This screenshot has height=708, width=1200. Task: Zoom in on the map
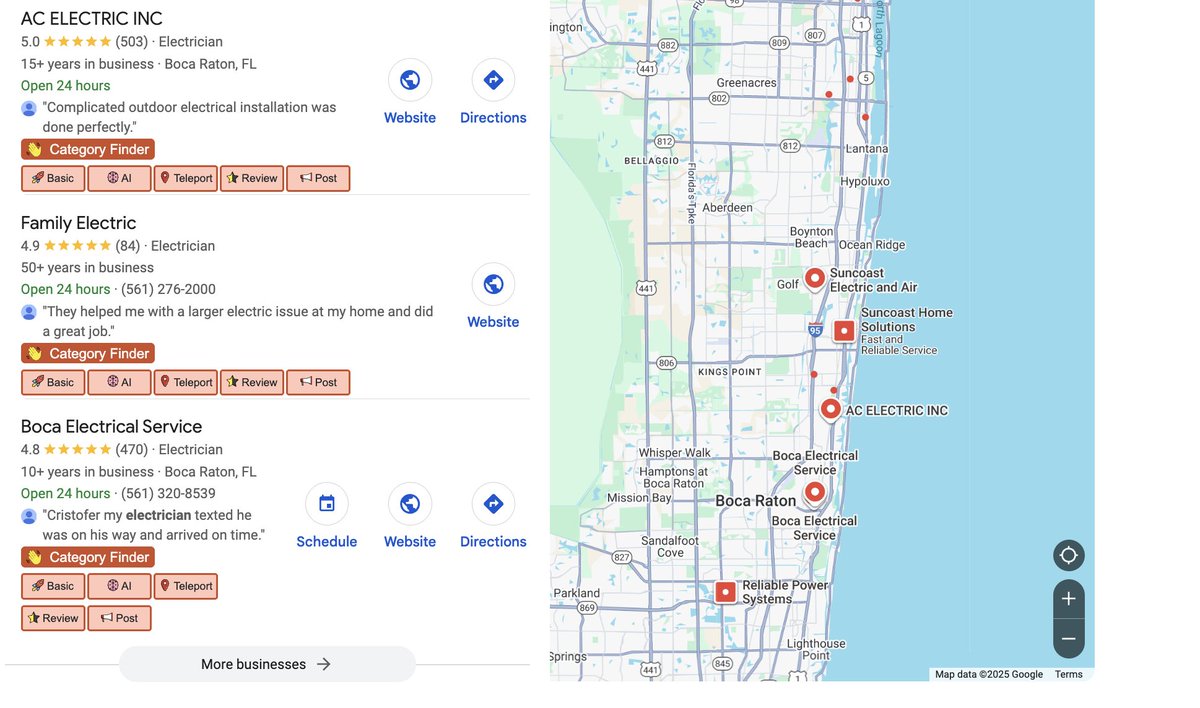point(1069,599)
